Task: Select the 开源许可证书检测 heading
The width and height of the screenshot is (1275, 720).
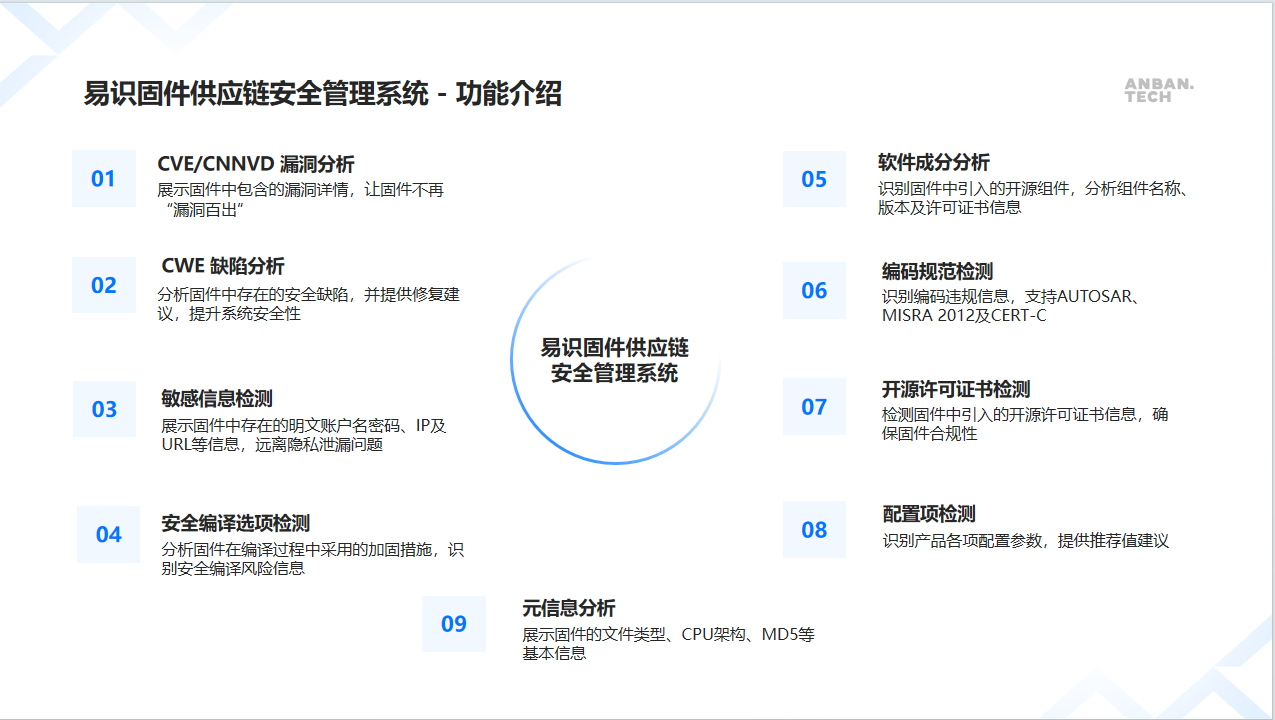Action: (x=956, y=389)
